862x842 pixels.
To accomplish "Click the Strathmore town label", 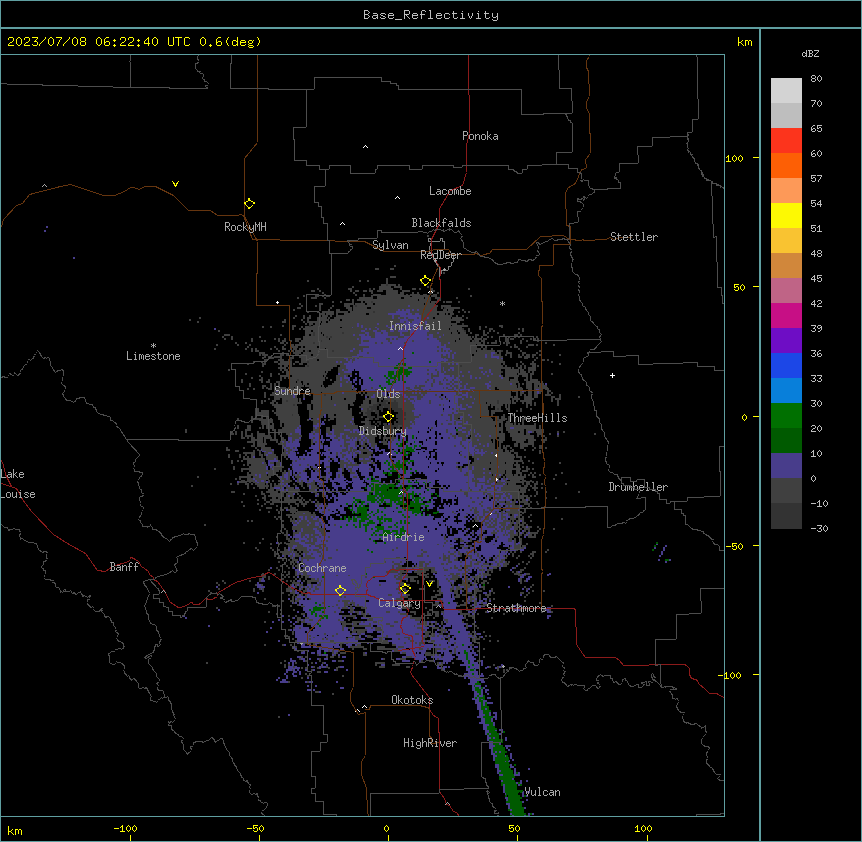I will [x=516, y=608].
